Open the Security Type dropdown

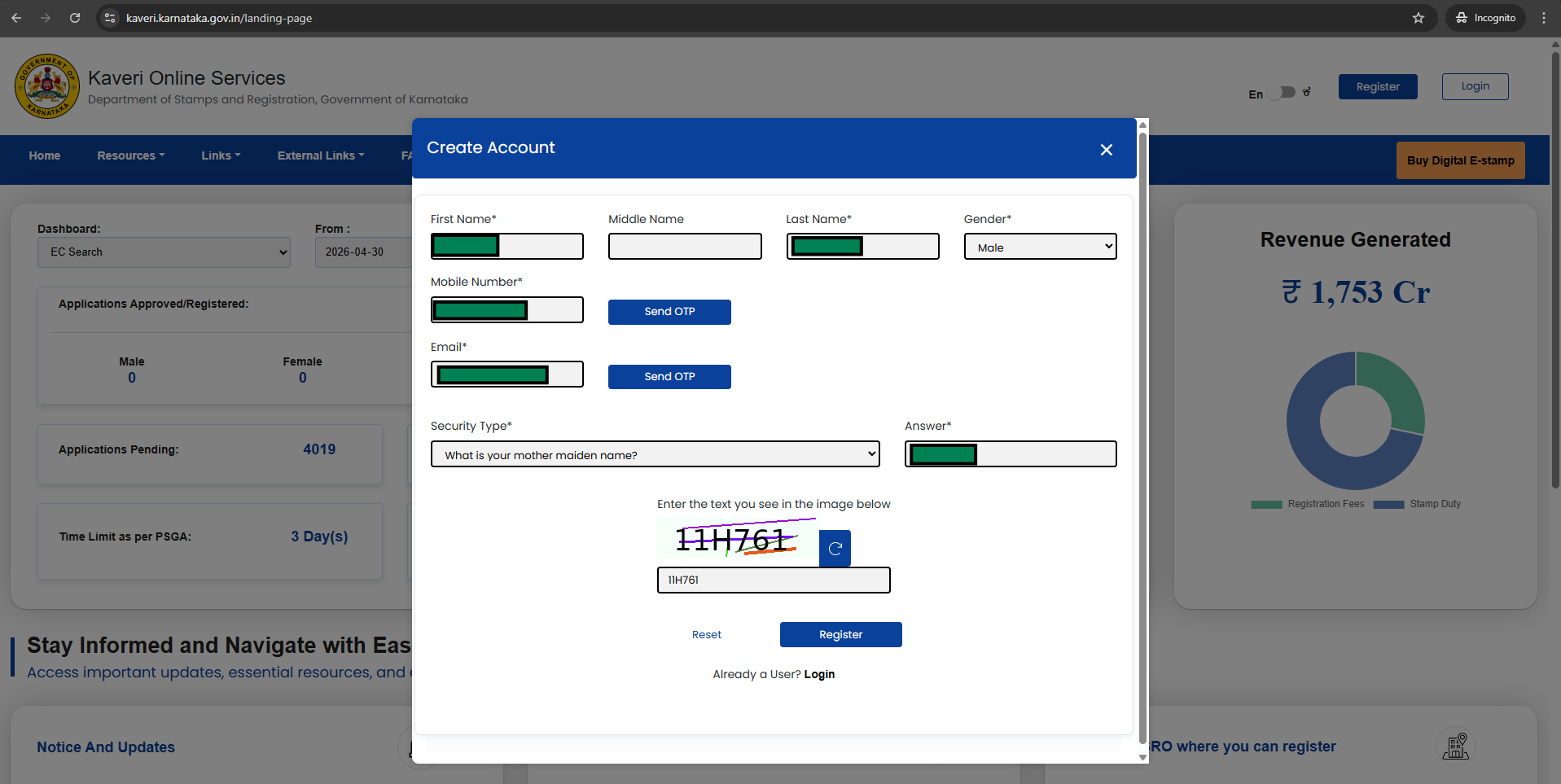click(x=656, y=454)
